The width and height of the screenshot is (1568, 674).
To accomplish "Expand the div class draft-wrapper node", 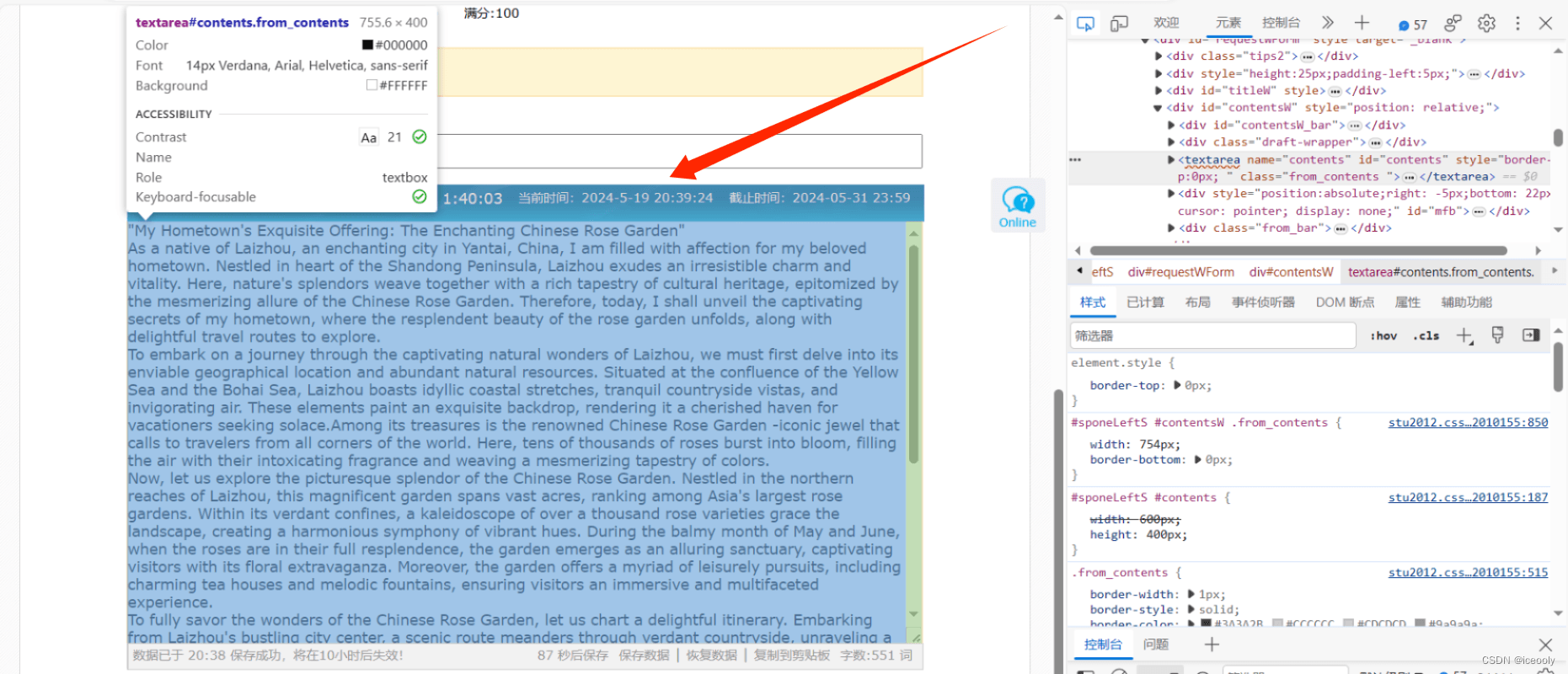I will [x=1171, y=142].
